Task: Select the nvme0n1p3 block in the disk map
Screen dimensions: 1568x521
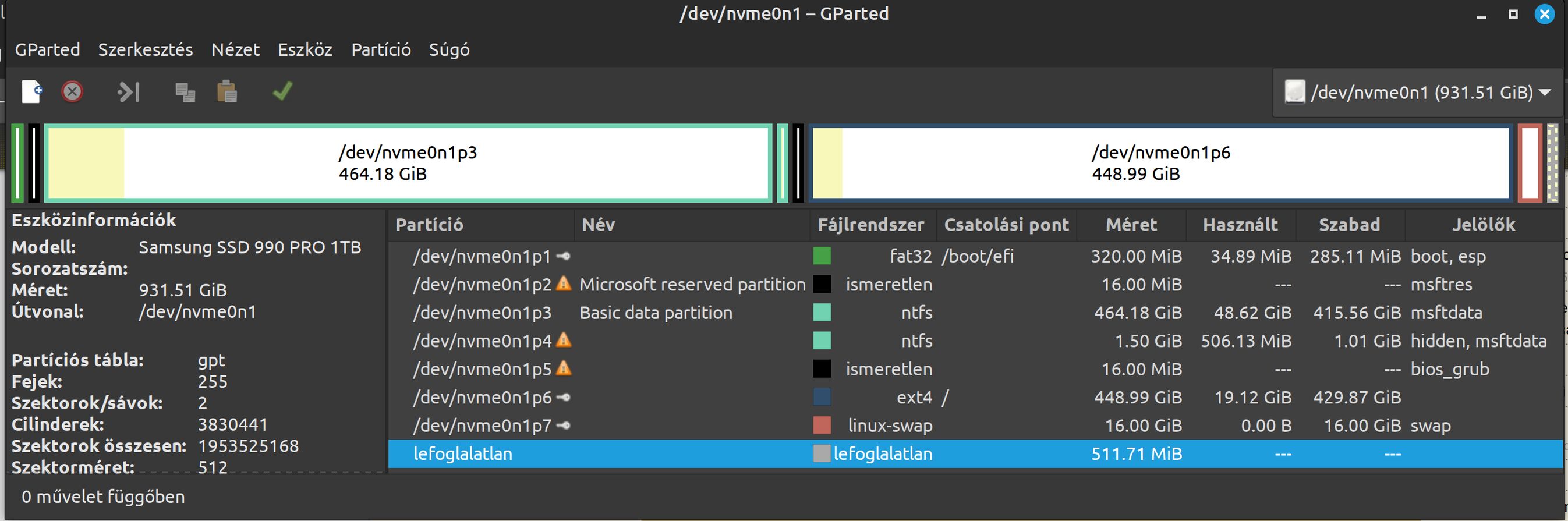Action: pos(408,163)
